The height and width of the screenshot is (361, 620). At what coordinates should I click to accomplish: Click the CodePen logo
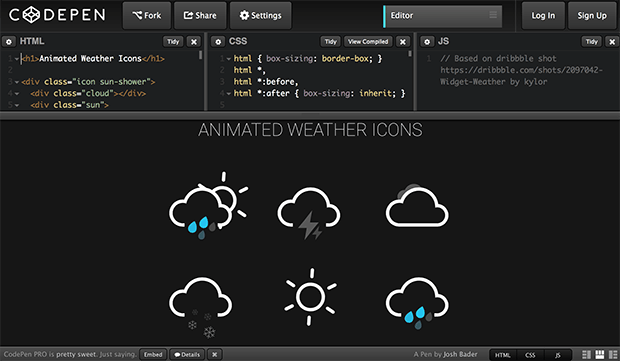pos(57,15)
